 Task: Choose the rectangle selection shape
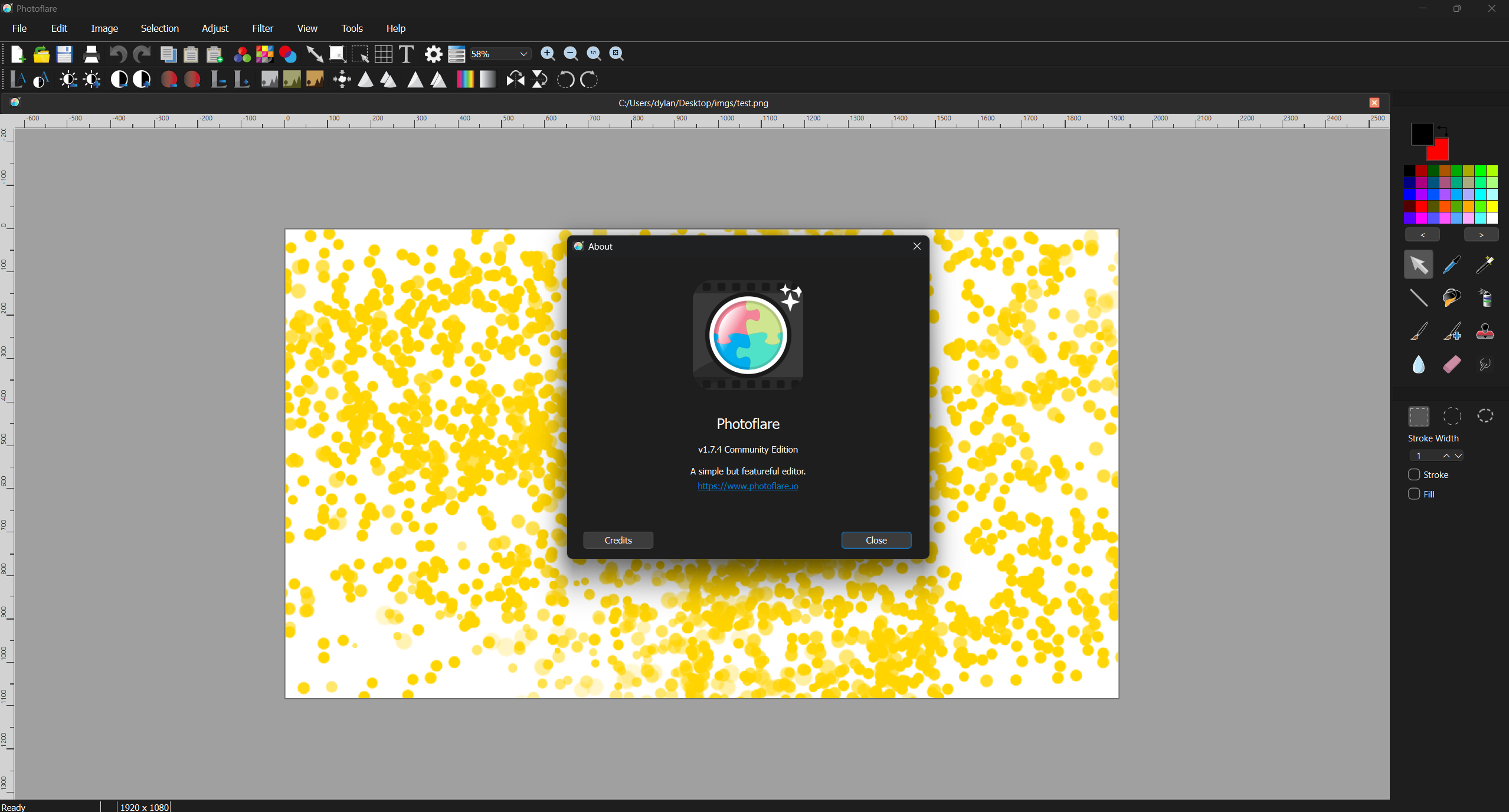tap(1419, 416)
